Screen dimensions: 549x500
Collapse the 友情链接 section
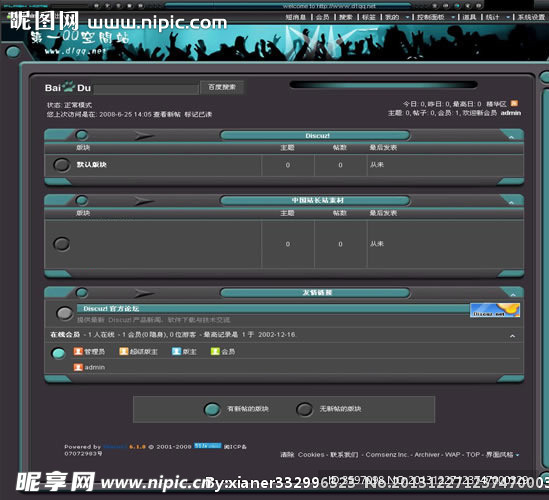[x=513, y=294]
